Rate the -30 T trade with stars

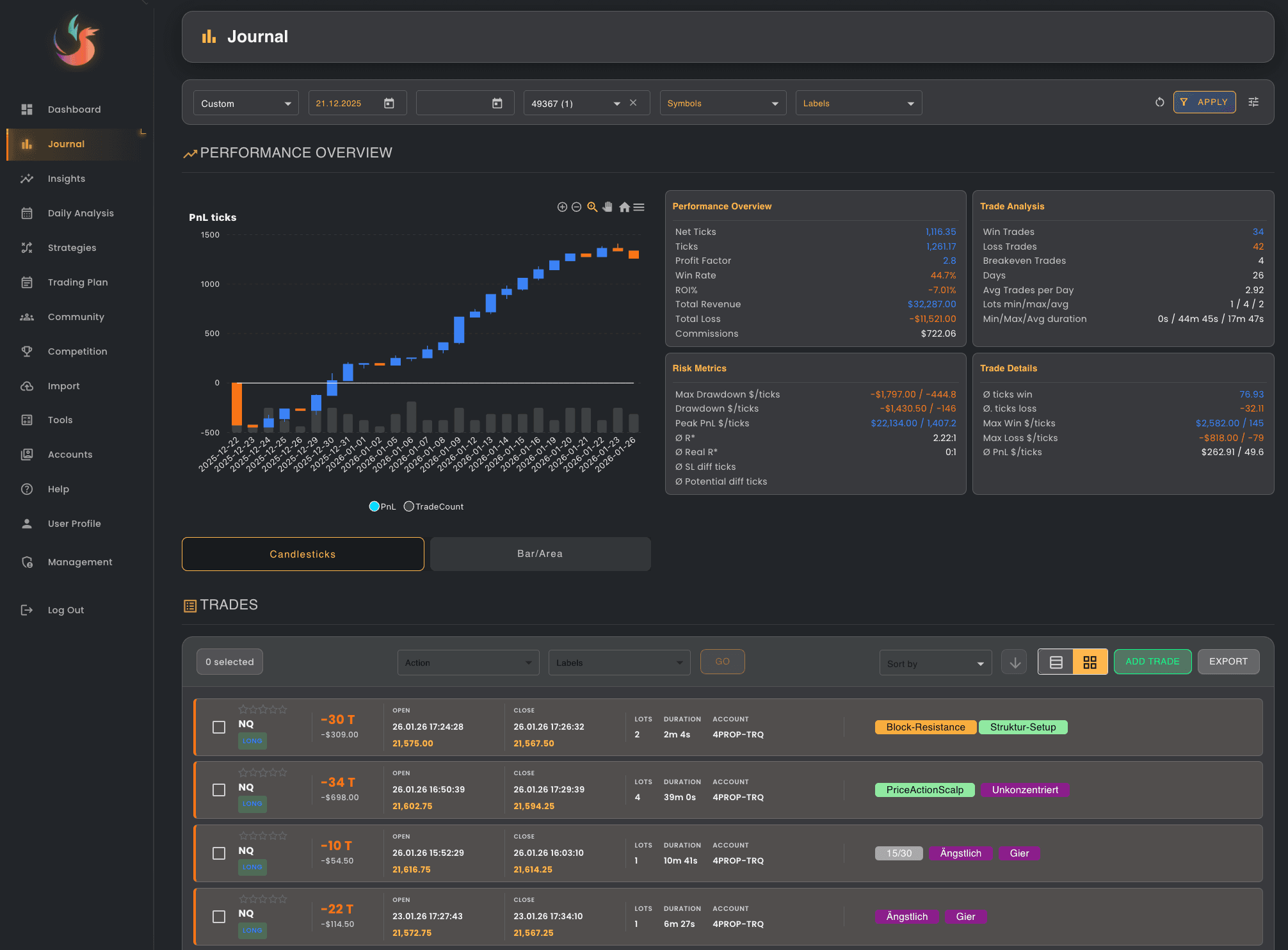262,709
